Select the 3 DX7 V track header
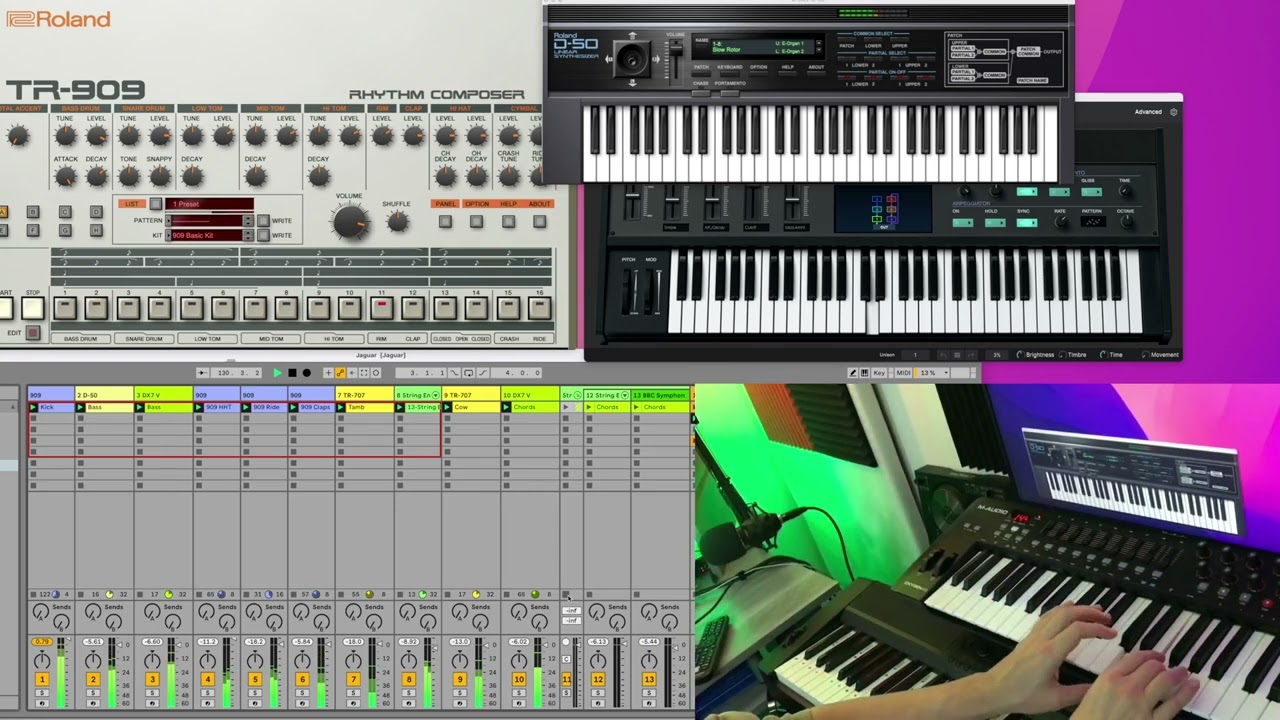Screen dimensions: 1280x720 tap(164, 395)
